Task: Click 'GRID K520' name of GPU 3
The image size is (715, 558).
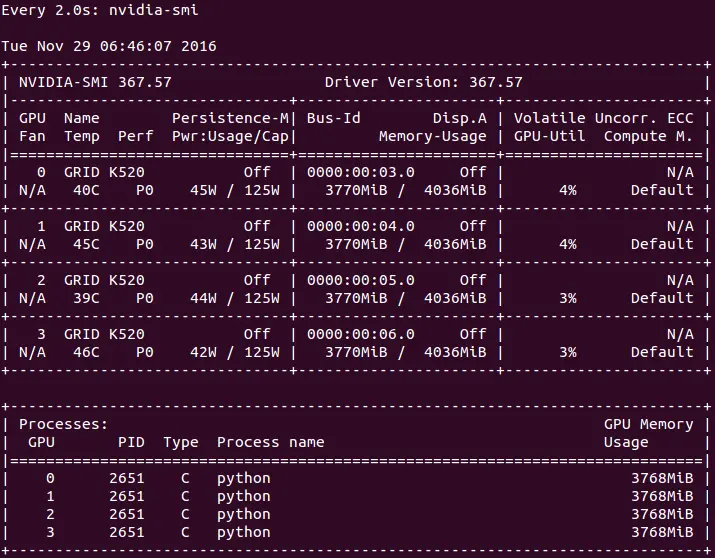Action: coord(104,334)
